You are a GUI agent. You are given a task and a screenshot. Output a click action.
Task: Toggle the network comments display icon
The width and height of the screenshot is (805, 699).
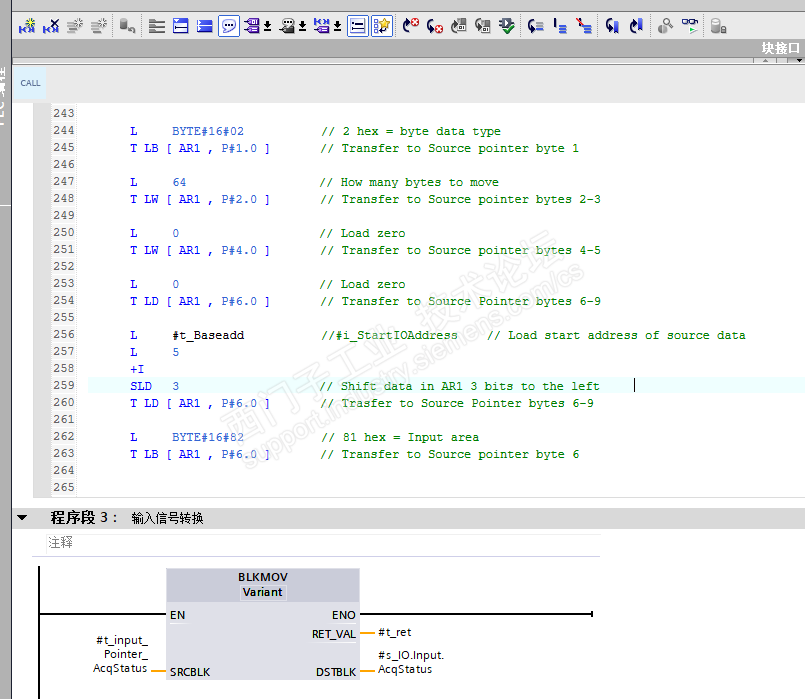[358, 26]
